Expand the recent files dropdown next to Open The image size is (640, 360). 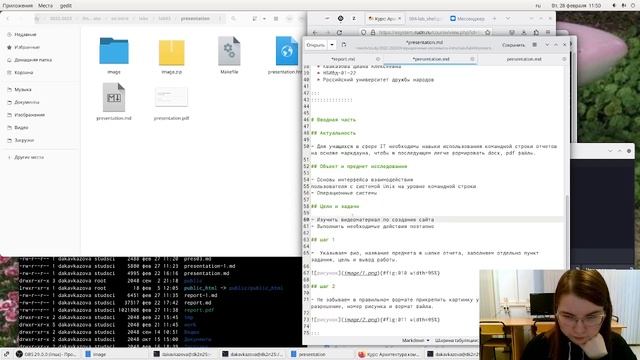tap(332, 45)
